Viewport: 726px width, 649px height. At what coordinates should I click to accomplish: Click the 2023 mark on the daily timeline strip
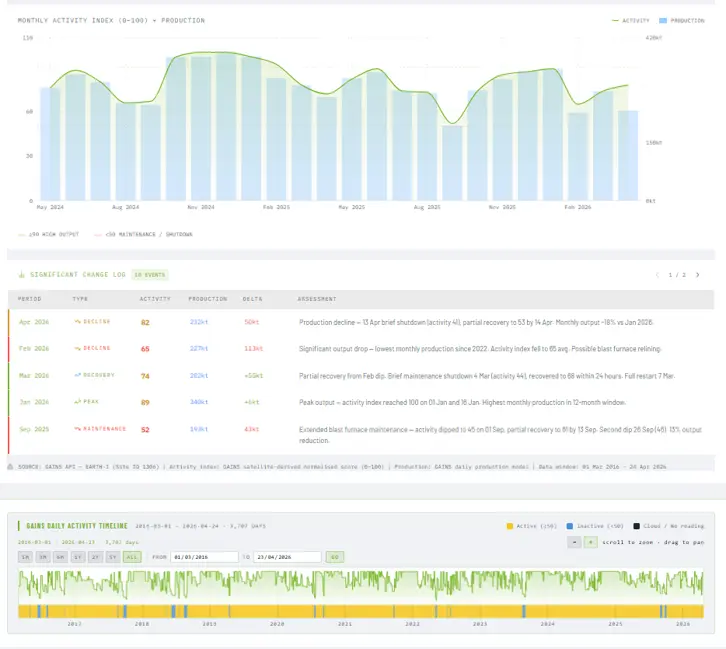click(480, 624)
